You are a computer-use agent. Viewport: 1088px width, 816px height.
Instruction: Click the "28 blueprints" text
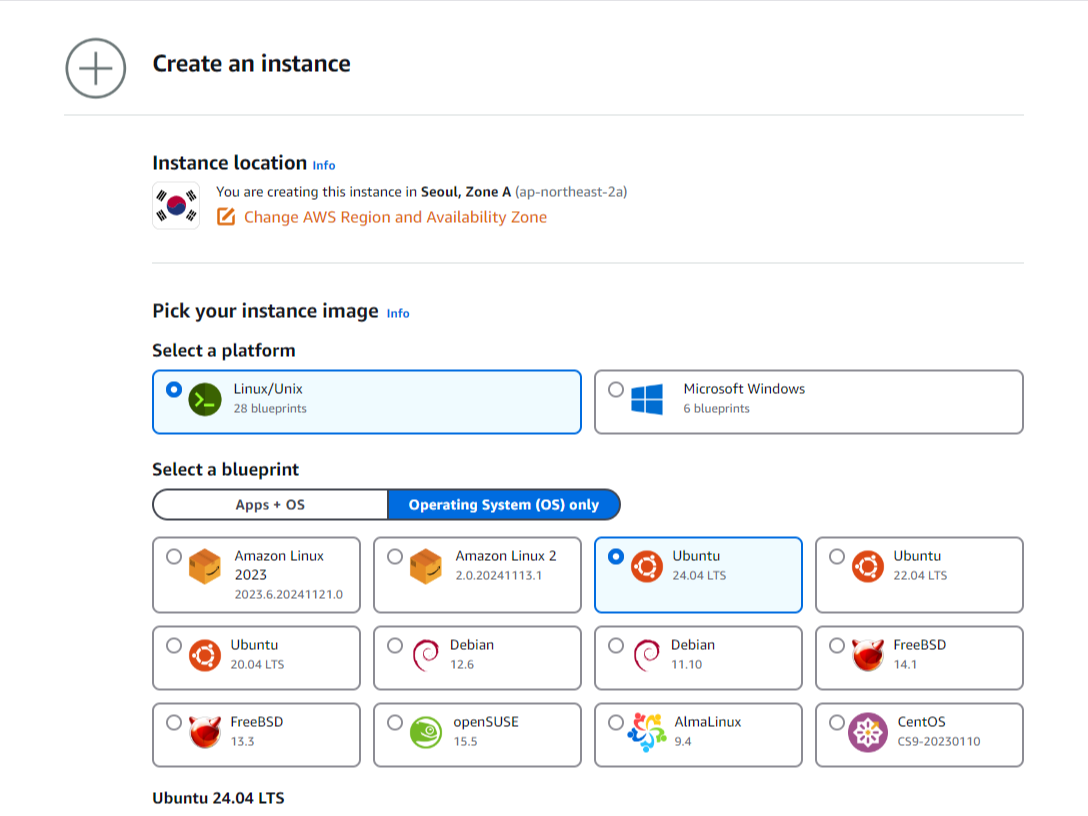coord(270,409)
